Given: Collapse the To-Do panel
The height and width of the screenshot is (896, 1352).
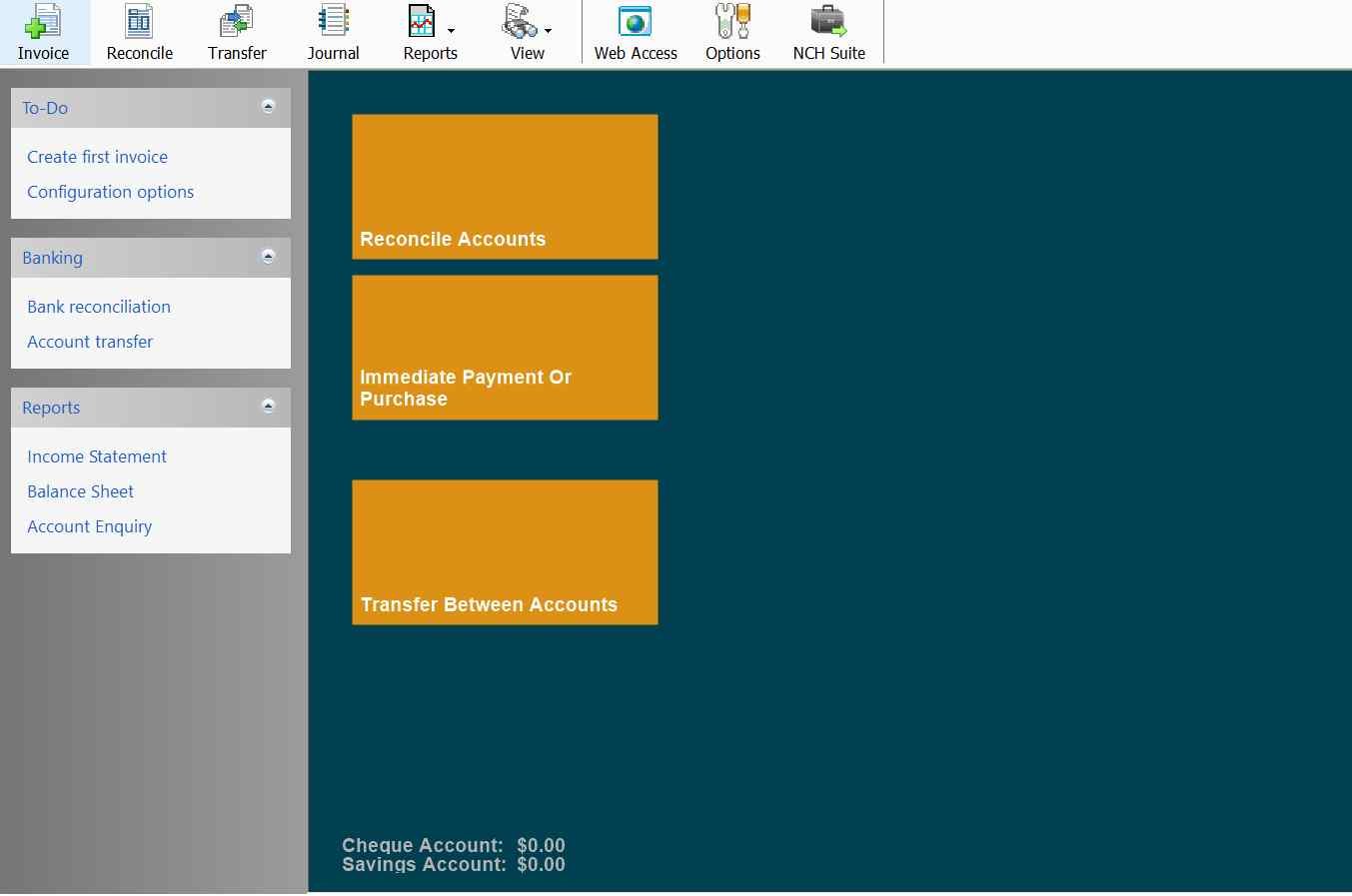Looking at the screenshot, I should pyautogui.click(x=268, y=107).
